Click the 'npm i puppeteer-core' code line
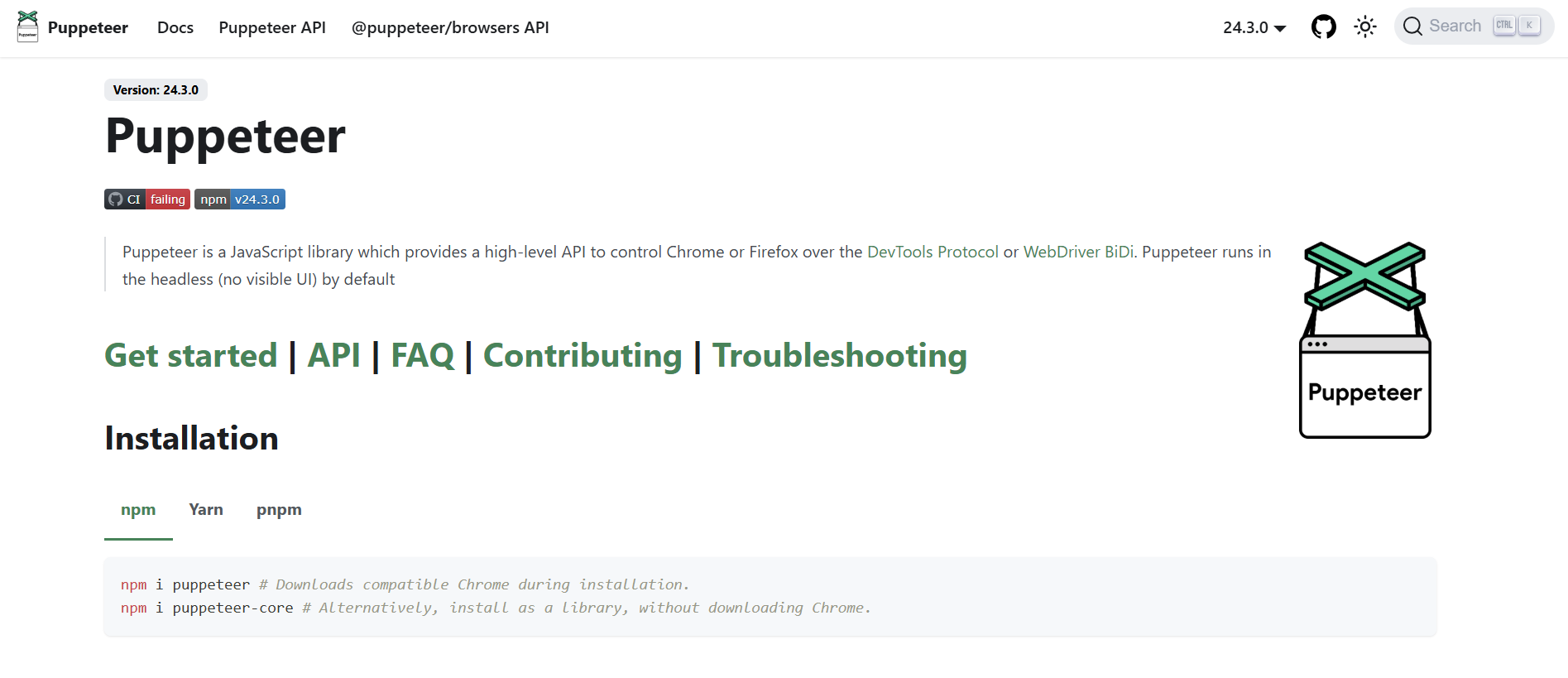1568x678 pixels. point(496,608)
